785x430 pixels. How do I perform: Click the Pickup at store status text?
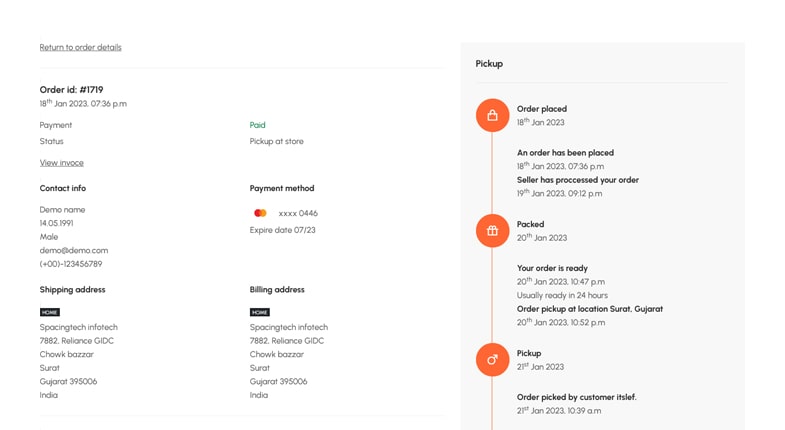point(276,141)
